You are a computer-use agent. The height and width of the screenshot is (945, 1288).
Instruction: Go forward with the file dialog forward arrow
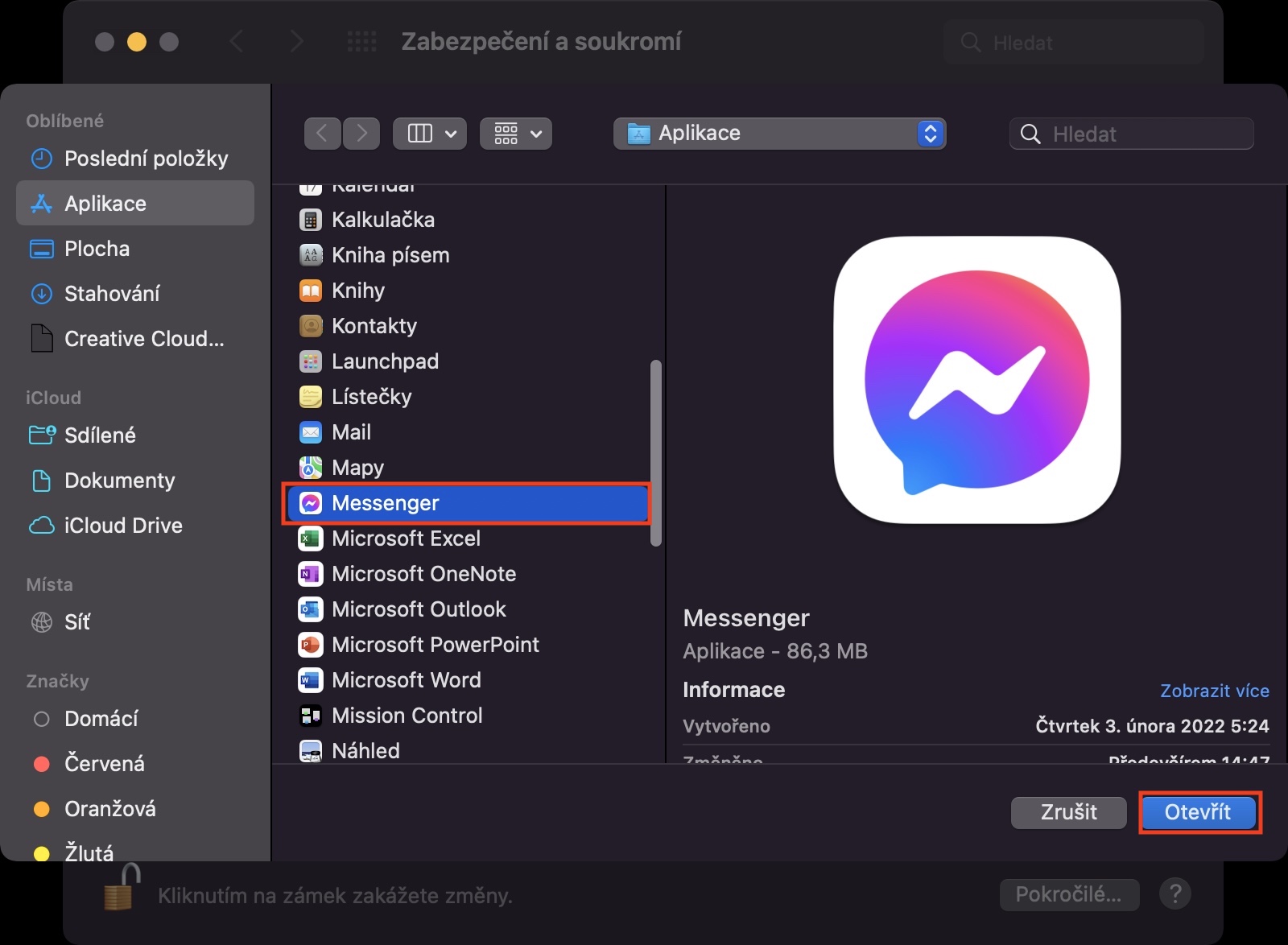tap(361, 134)
